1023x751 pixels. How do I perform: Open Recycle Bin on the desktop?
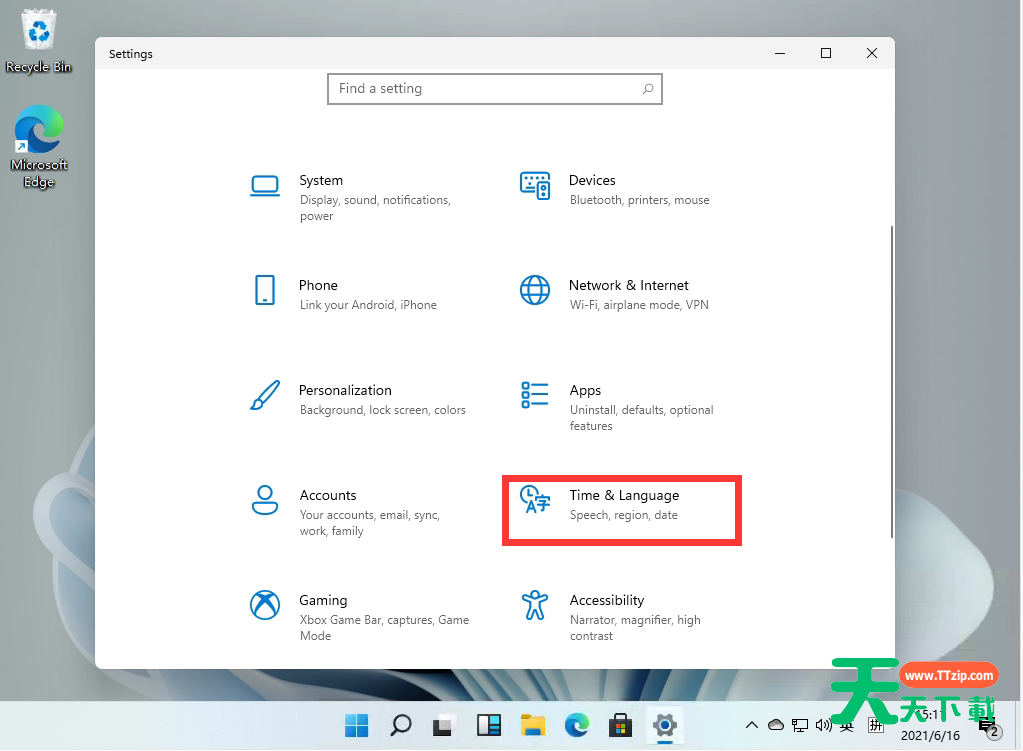(x=39, y=35)
